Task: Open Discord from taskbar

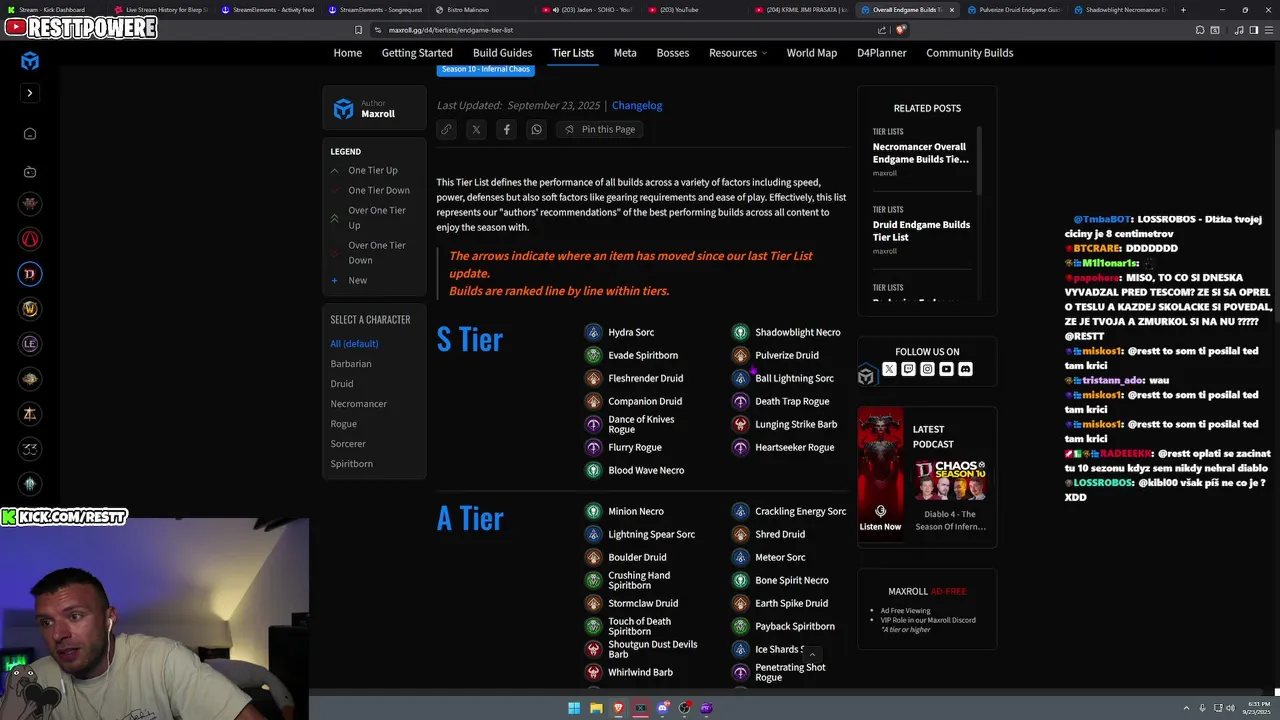Action: tap(662, 708)
